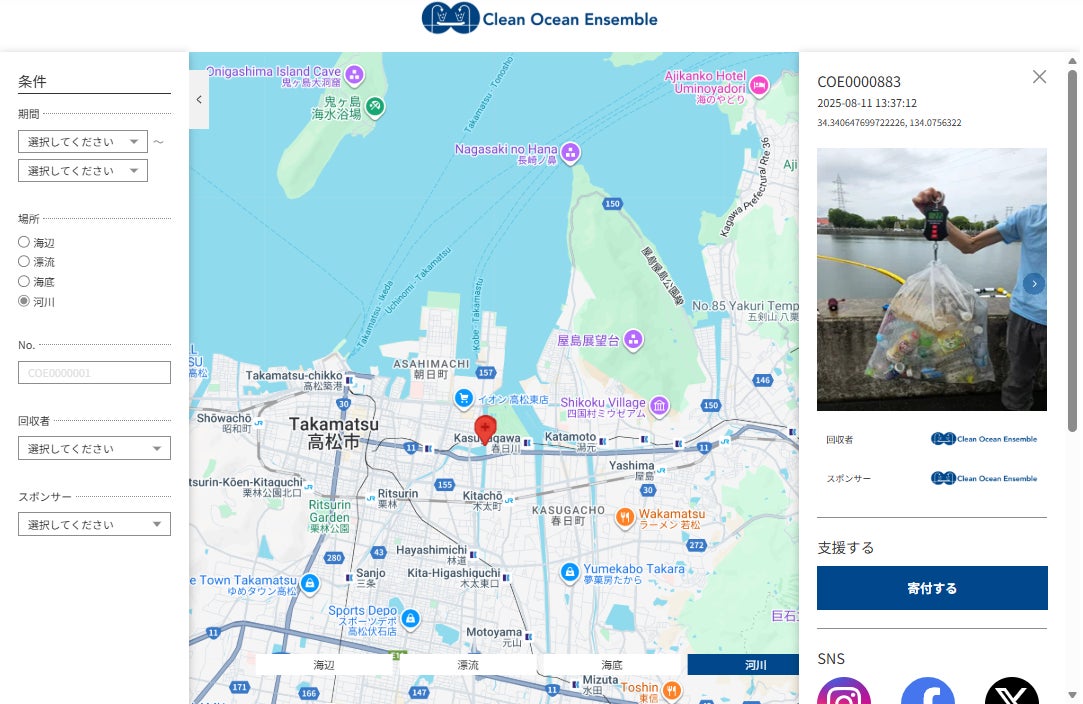The image size is (1083, 704).
Task: Select the 海底 radio button
Action: (x=25, y=281)
